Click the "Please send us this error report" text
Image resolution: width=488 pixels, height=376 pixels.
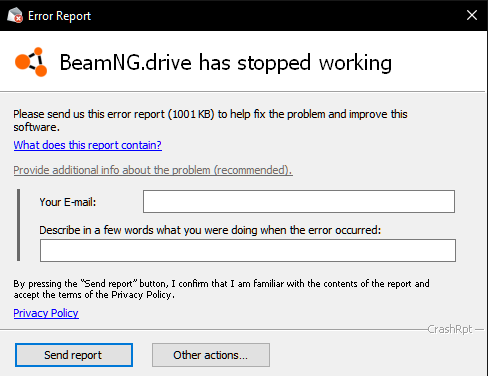coord(210,120)
